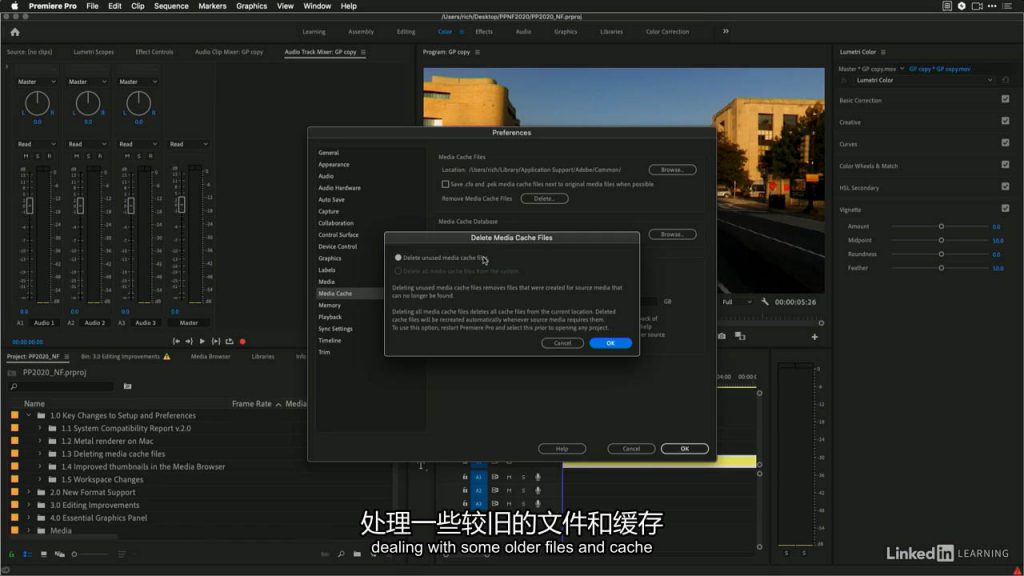Viewport: 1024px width, 576px height.
Task: Reset the Lumetri Color effect icon
Action: click(1005, 80)
